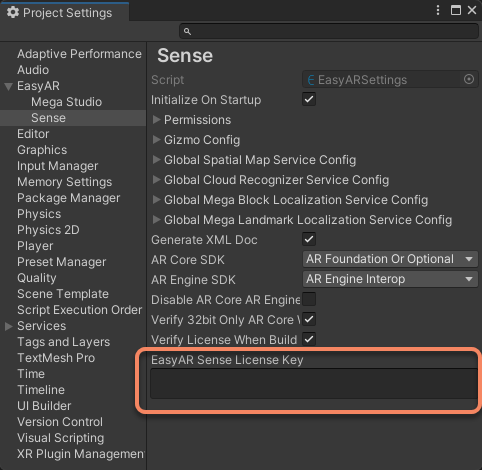Click the object picker next to EasyARSettings

(469, 79)
